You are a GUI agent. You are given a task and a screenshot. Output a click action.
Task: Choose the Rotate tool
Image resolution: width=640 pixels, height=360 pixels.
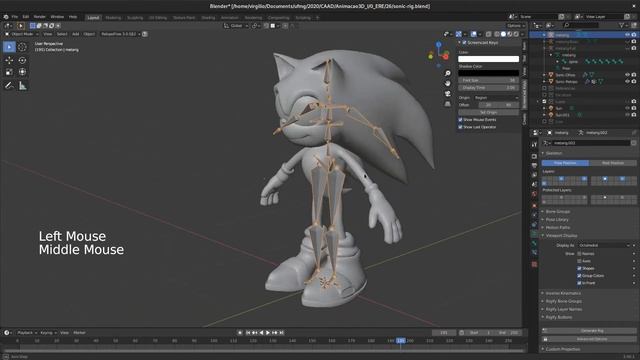[22, 60]
